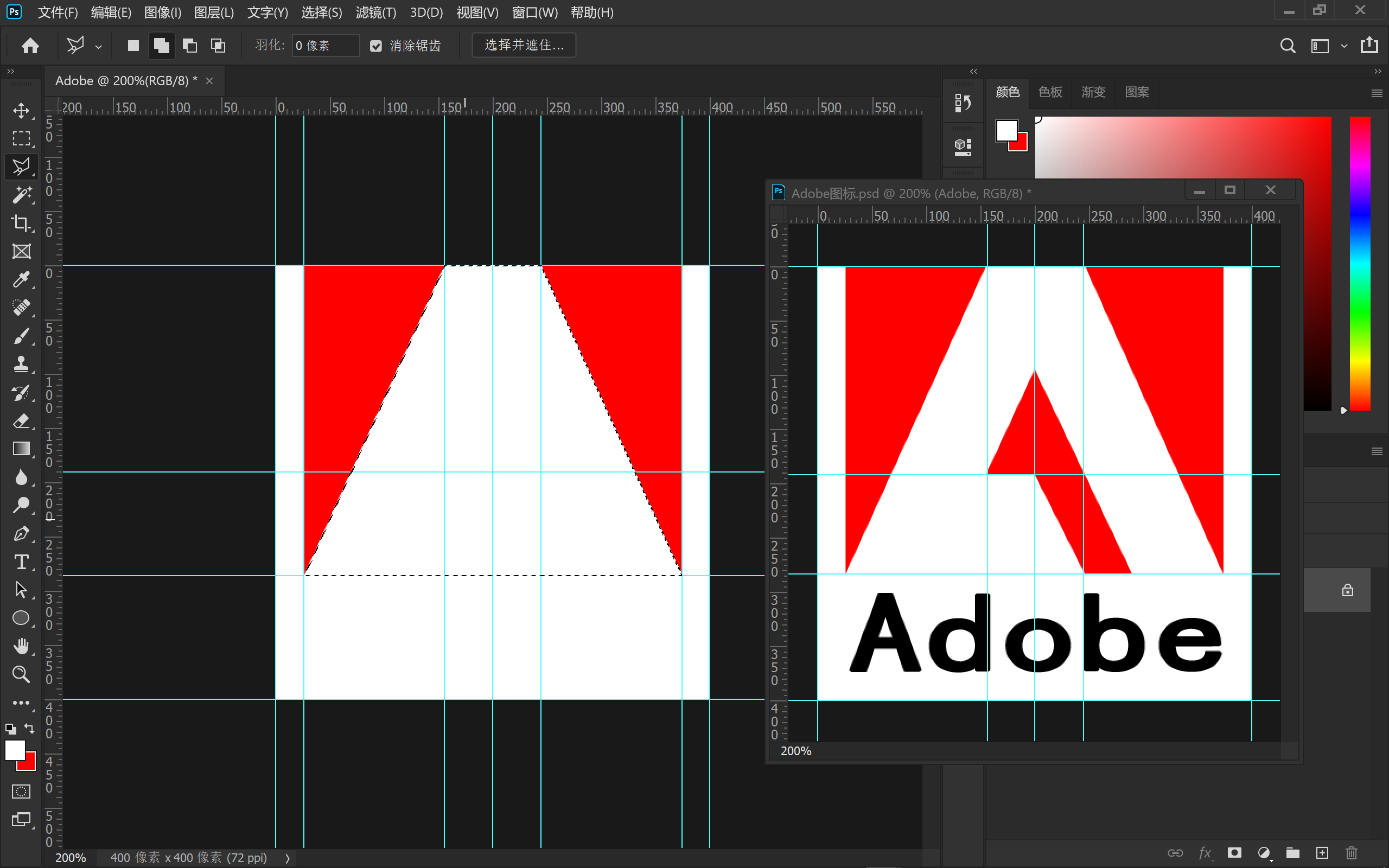Switch to the 色板 tab
1389x868 pixels.
pos(1050,92)
